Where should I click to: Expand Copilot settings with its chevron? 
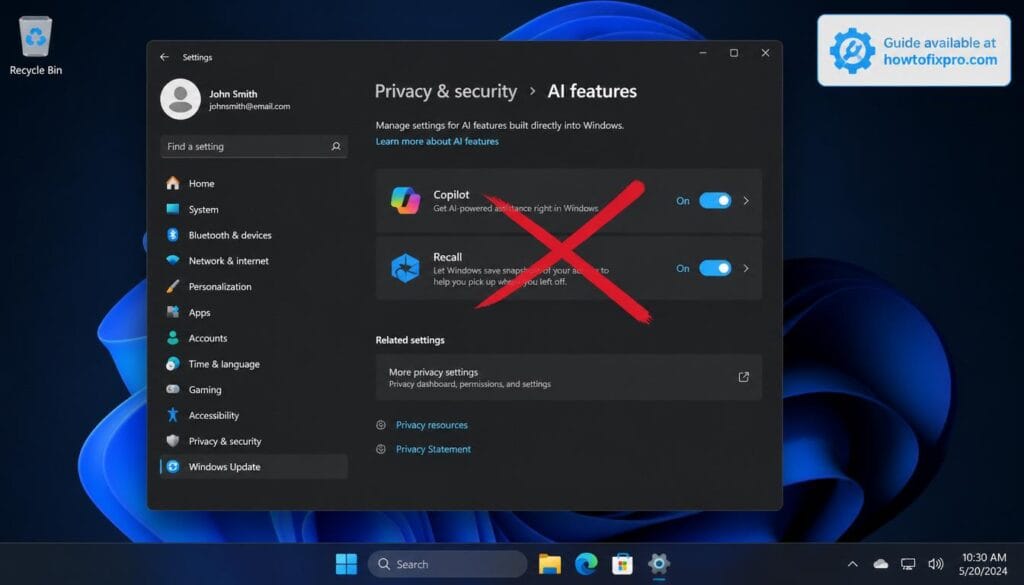tap(746, 200)
